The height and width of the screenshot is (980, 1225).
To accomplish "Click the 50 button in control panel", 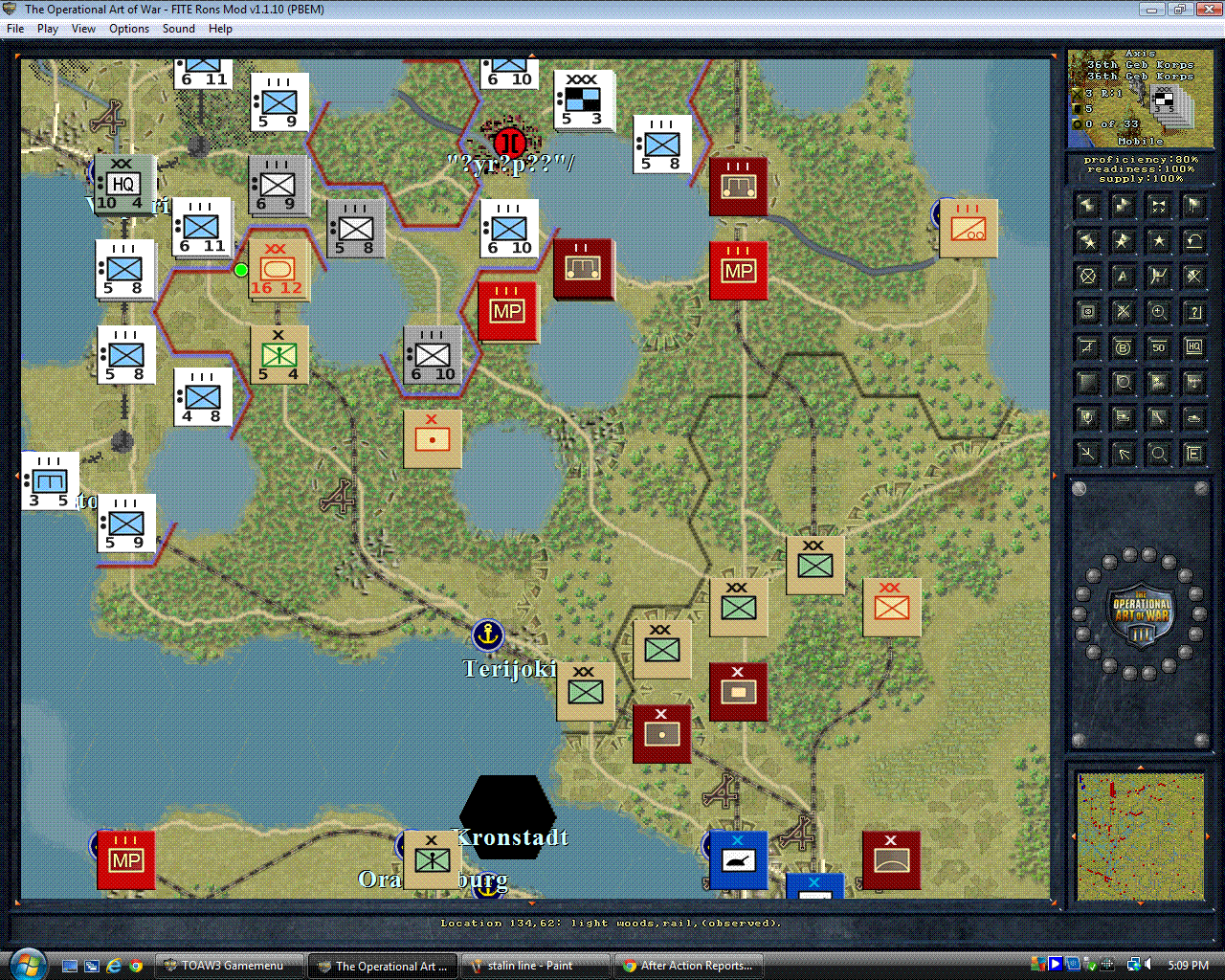I will pos(1159,347).
